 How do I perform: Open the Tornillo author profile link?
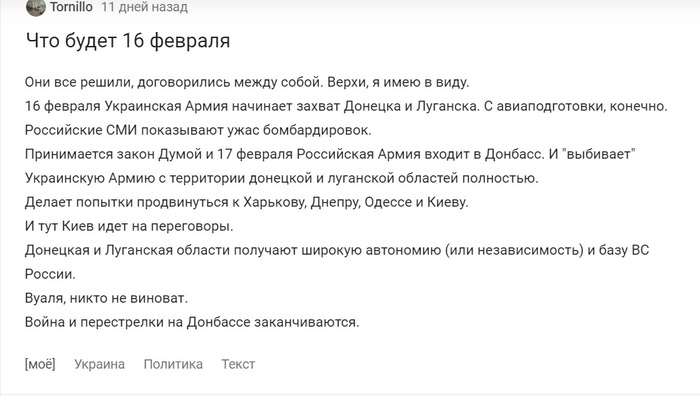(x=71, y=7)
